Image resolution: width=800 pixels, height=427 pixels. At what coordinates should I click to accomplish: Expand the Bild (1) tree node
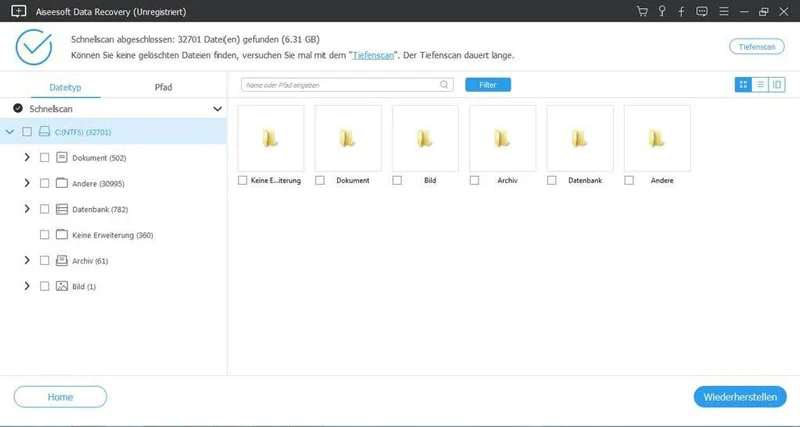pos(27,286)
